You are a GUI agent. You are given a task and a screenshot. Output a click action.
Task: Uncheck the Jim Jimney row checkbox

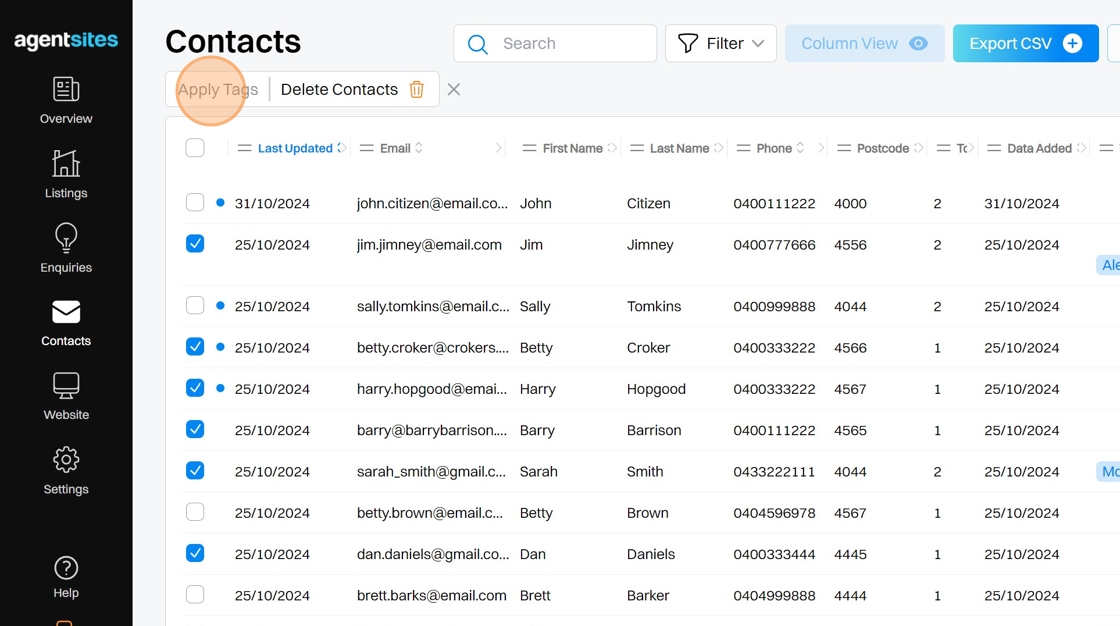[195, 244]
